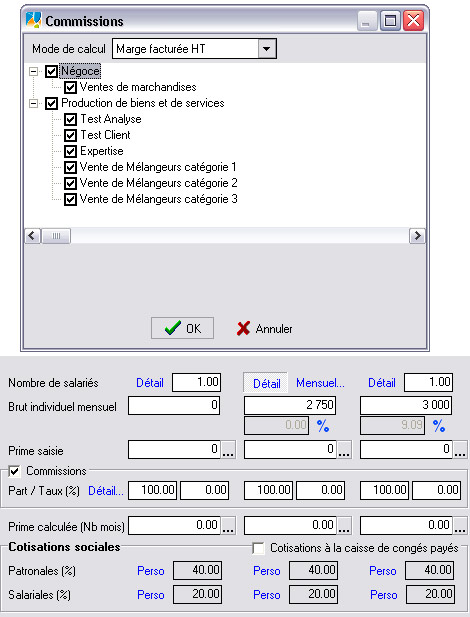Click the blue percent icon under 3 000
Screen dimensions: 470x617
pos(439,426)
